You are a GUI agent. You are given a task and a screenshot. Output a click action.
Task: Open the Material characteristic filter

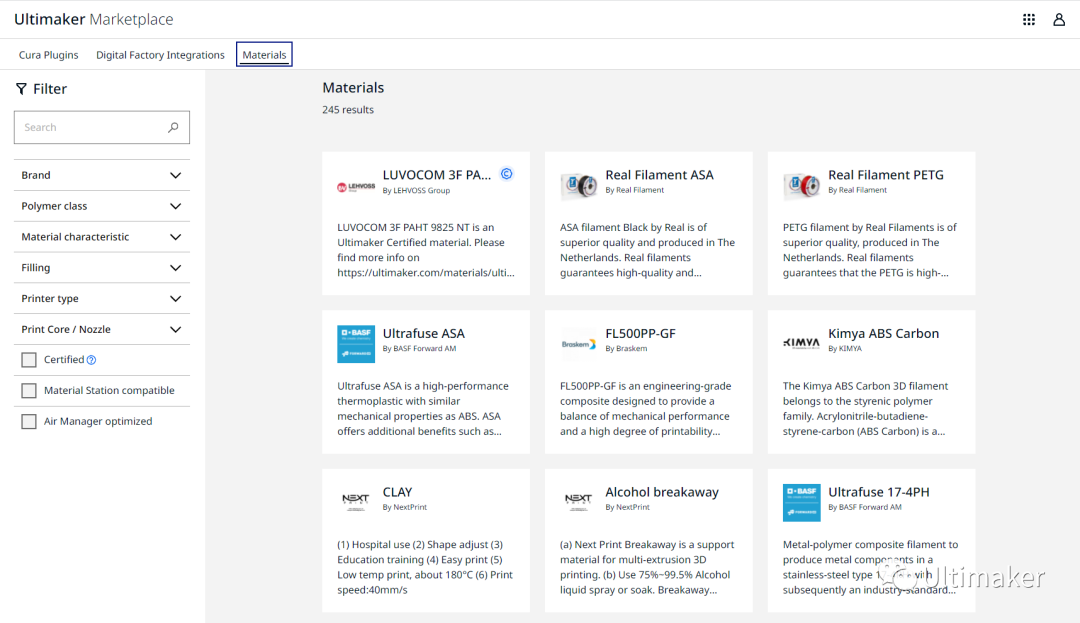click(102, 237)
